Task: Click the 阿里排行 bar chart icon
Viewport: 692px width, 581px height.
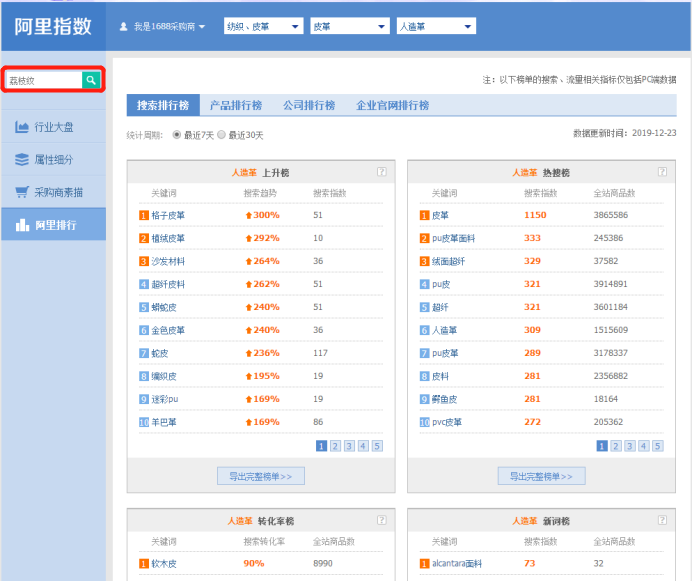Action: coord(22,225)
